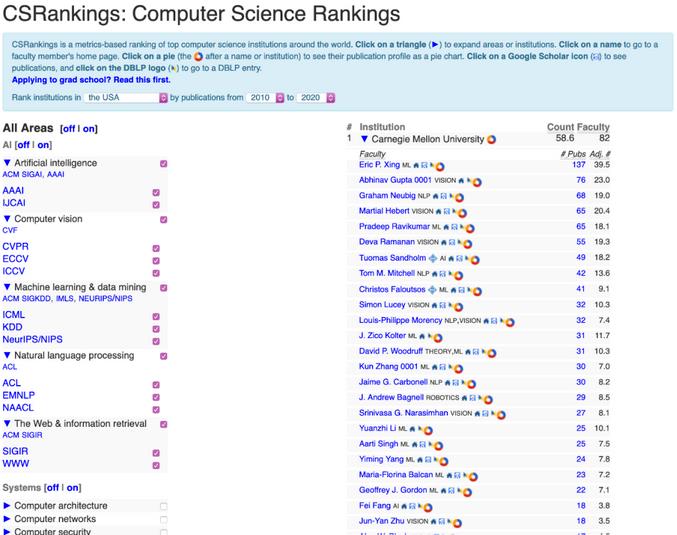Open Tom M. Mitchell's home page icon

435,274
